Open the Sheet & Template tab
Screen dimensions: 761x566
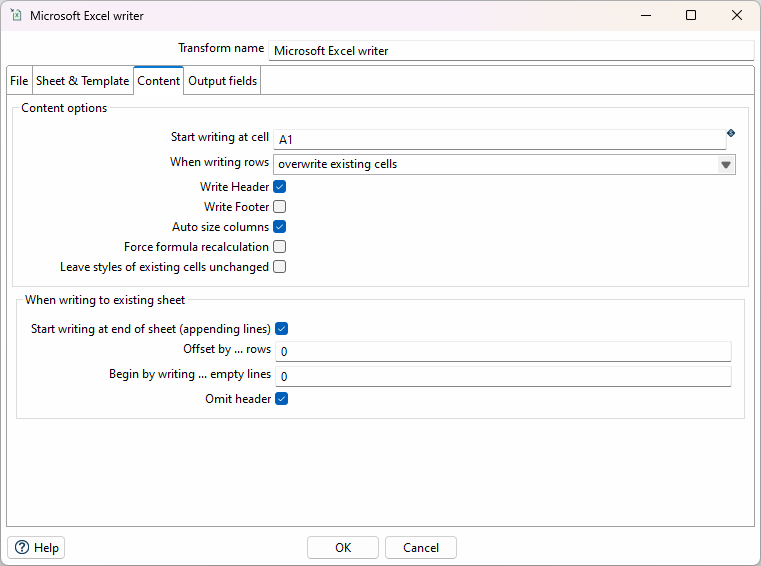83,81
